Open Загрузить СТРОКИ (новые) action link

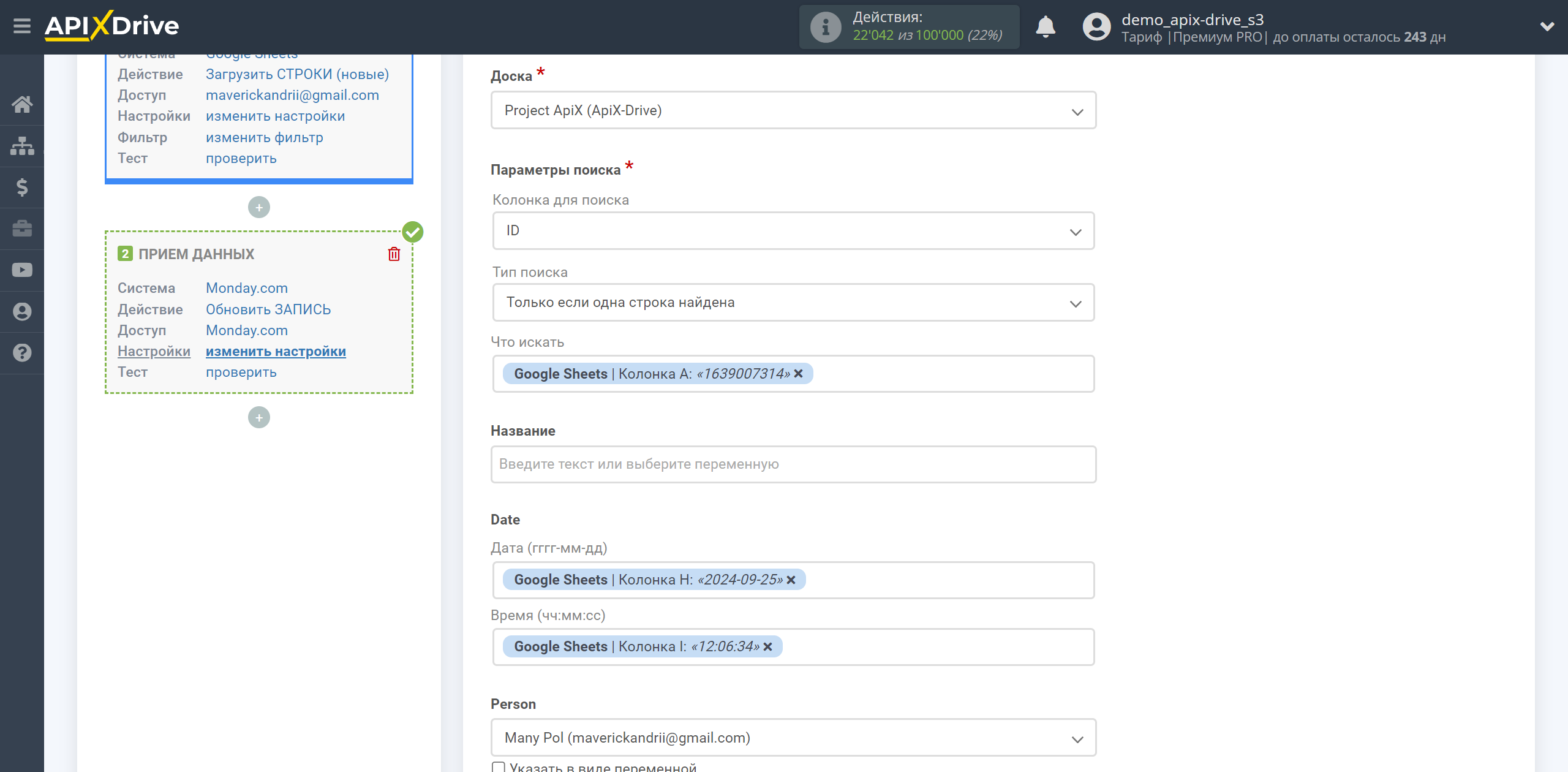(x=297, y=74)
